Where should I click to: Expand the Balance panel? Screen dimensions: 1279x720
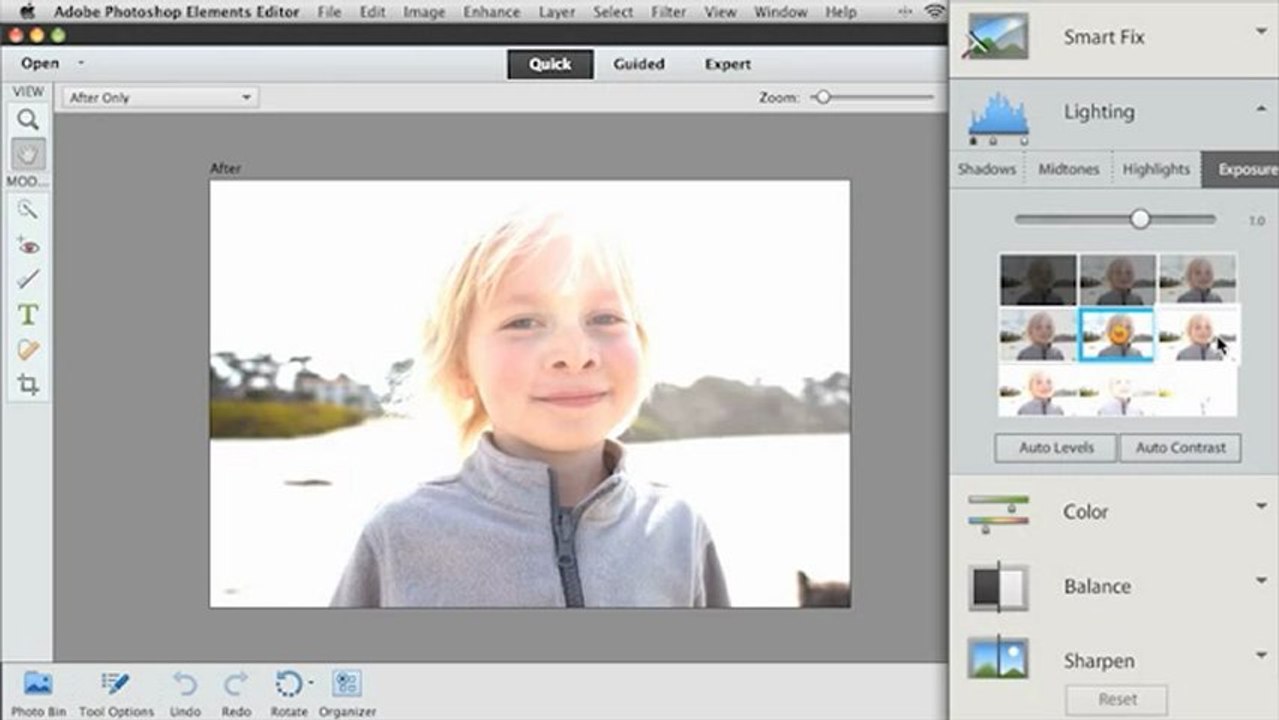[1261, 581]
